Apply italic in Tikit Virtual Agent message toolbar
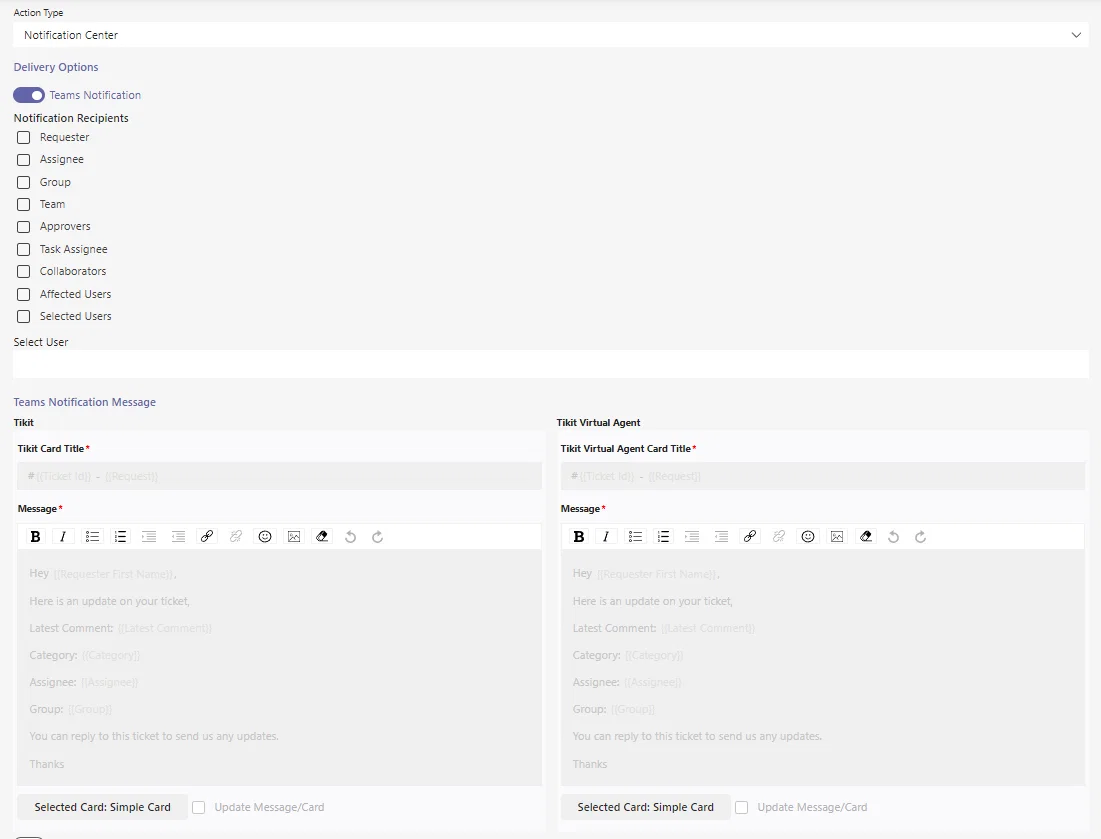 click(606, 536)
